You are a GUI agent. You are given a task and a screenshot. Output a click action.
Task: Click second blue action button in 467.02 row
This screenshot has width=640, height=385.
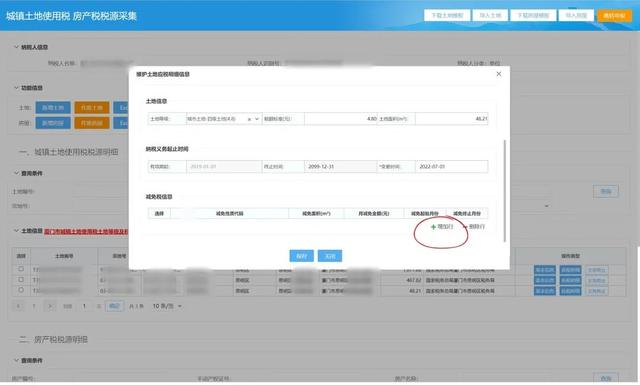point(571,280)
